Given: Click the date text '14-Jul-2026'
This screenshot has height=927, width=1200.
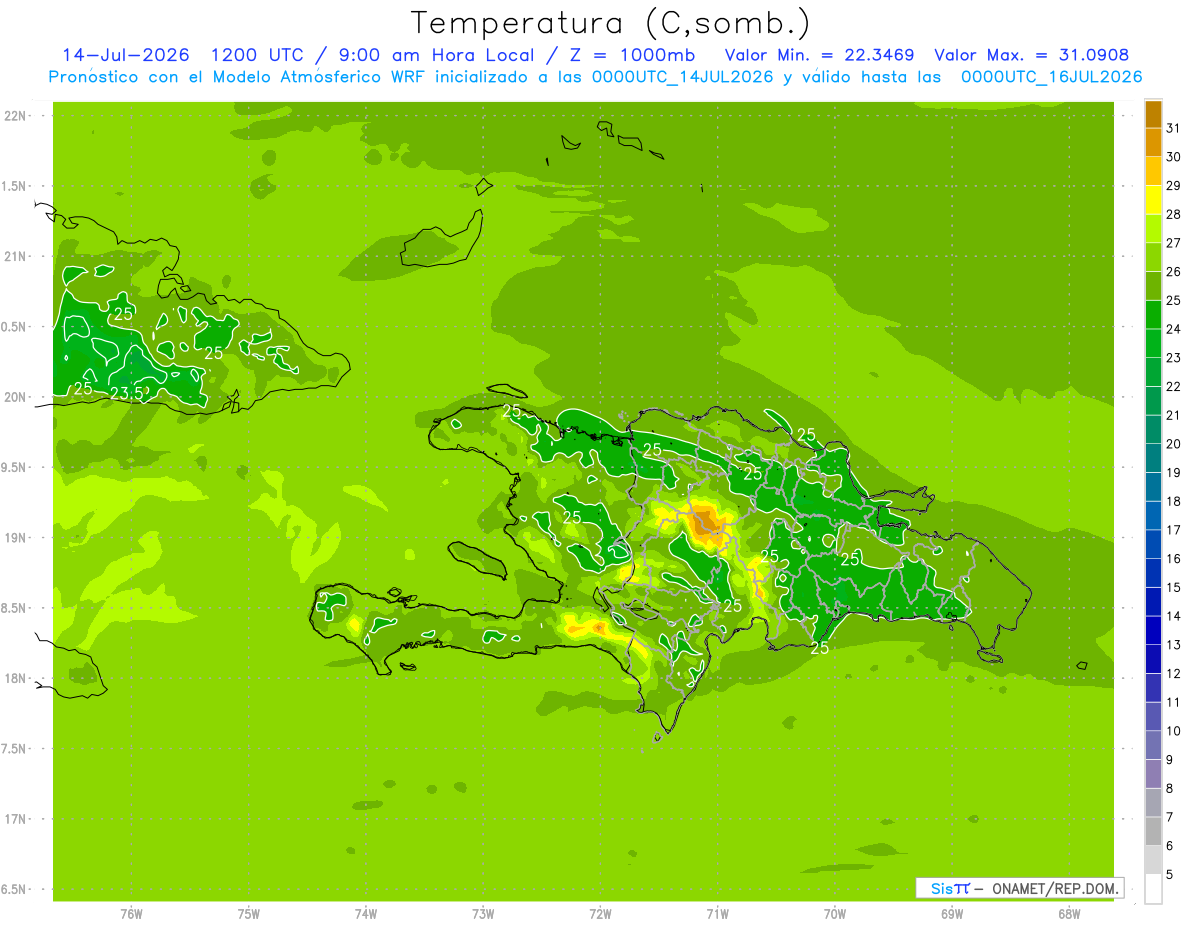Looking at the screenshot, I should click(x=126, y=55).
